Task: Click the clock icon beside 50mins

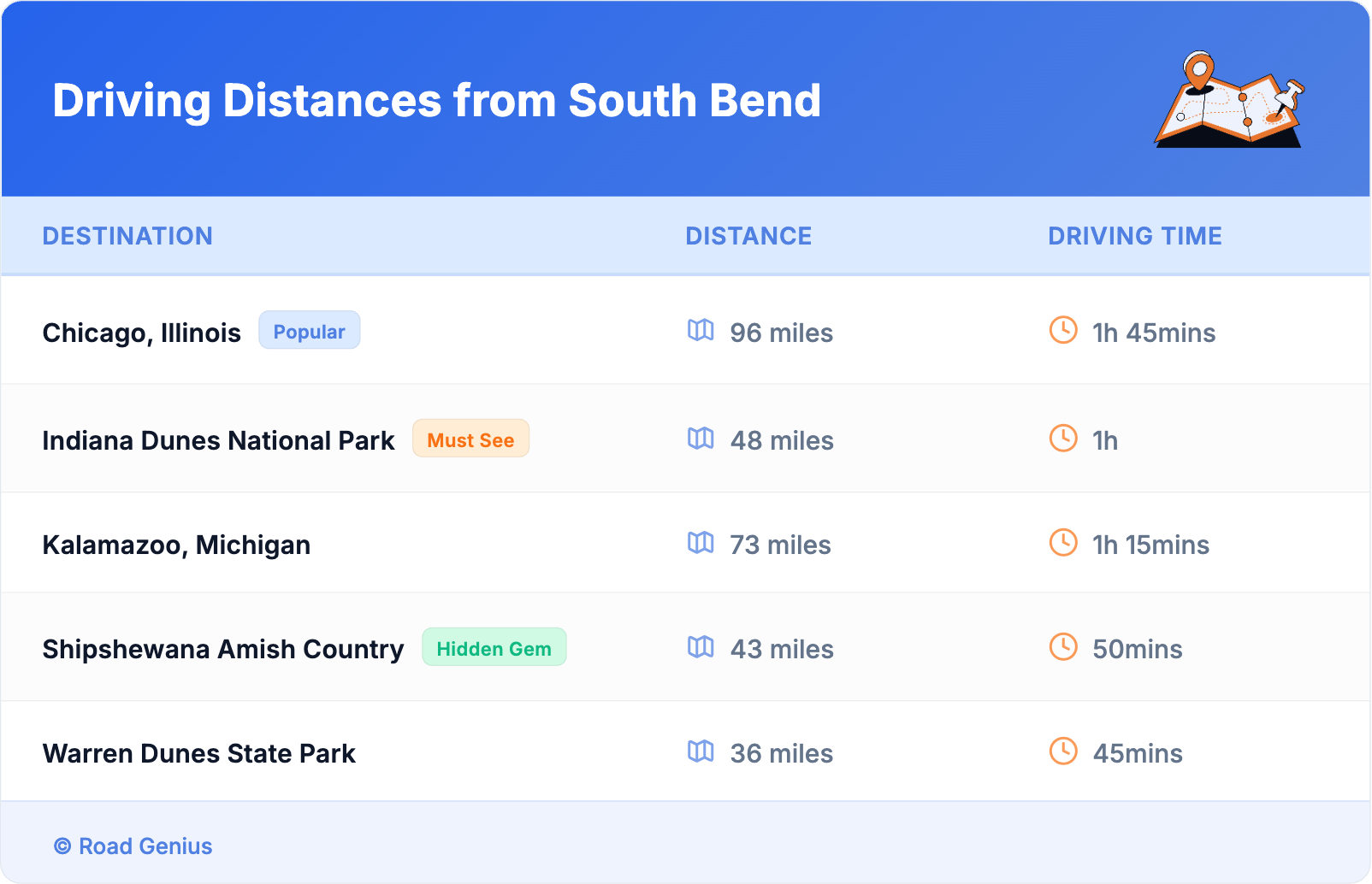Action: click(1063, 647)
